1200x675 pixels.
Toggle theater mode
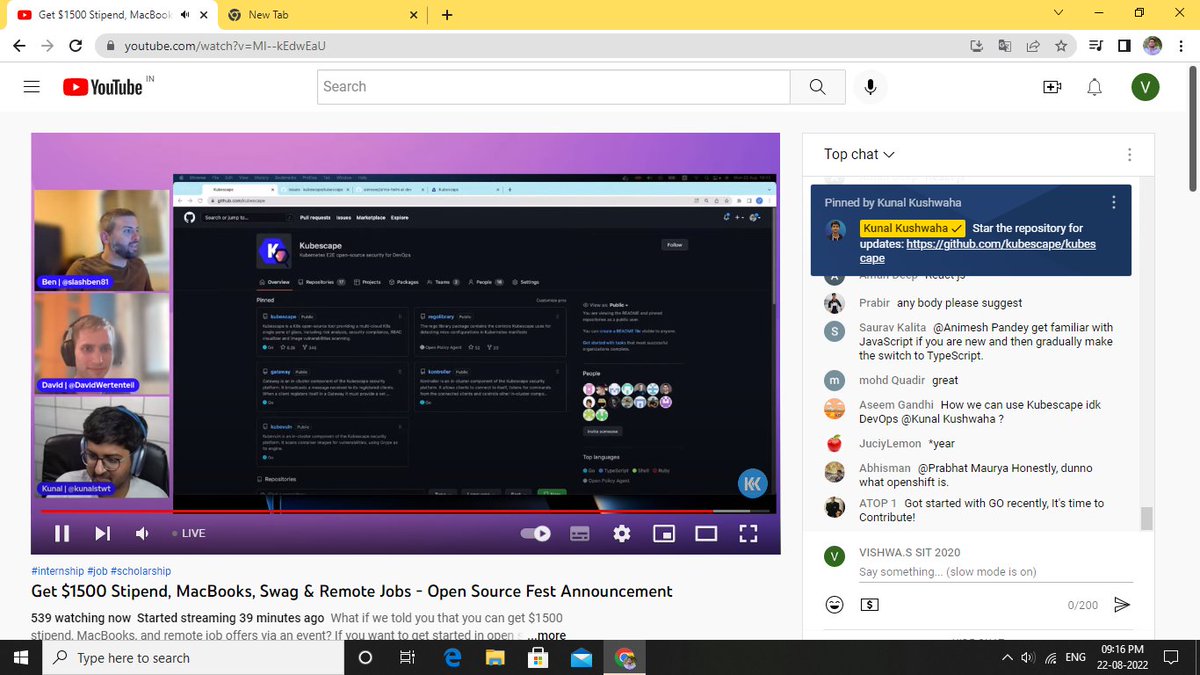pyautogui.click(x=706, y=533)
